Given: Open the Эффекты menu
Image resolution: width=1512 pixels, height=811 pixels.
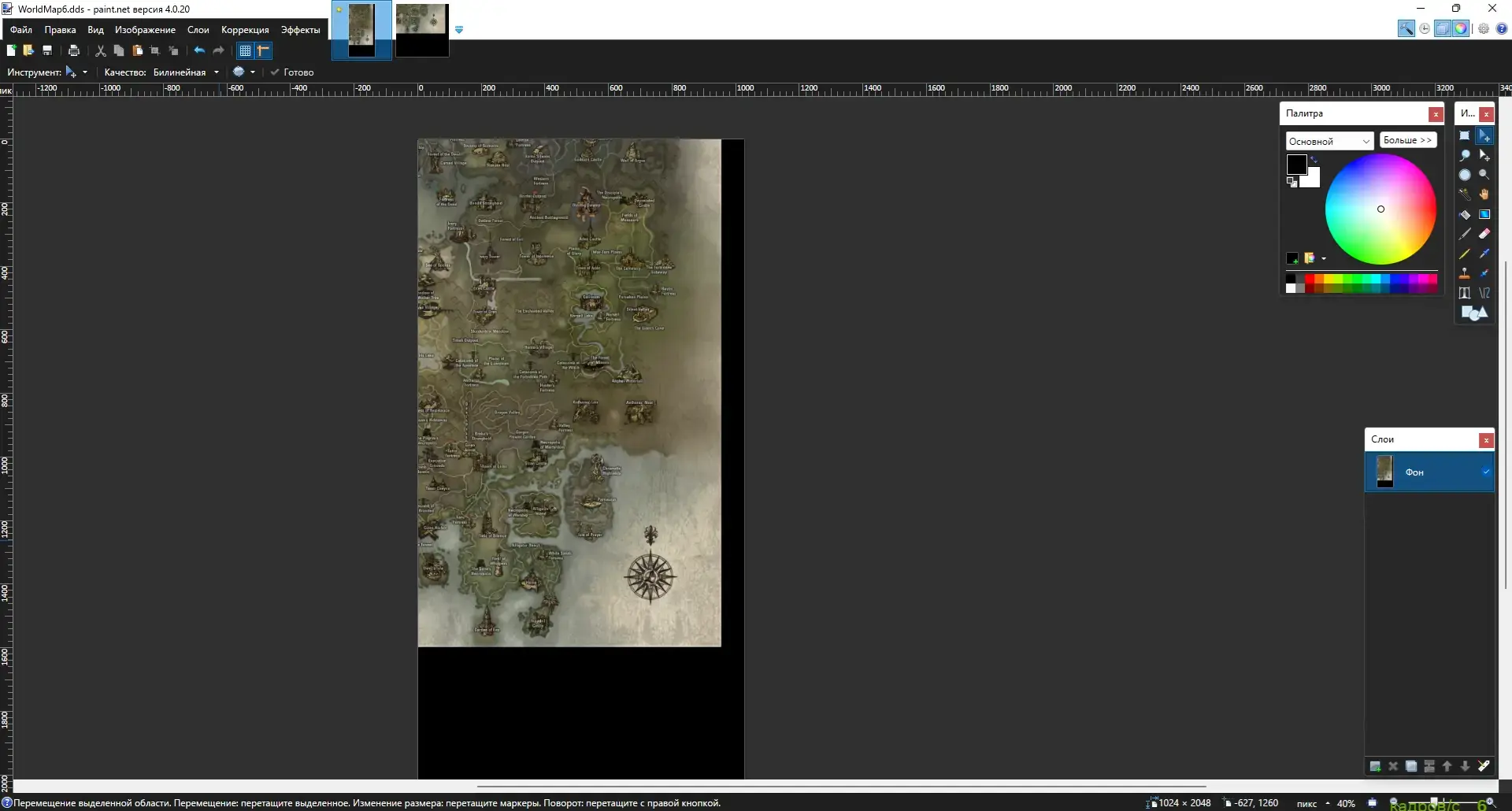Looking at the screenshot, I should pyautogui.click(x=300, y=30).
